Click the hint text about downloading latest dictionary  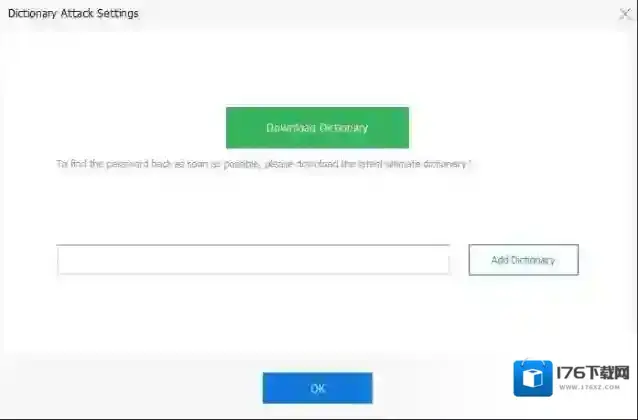point(264,164)
